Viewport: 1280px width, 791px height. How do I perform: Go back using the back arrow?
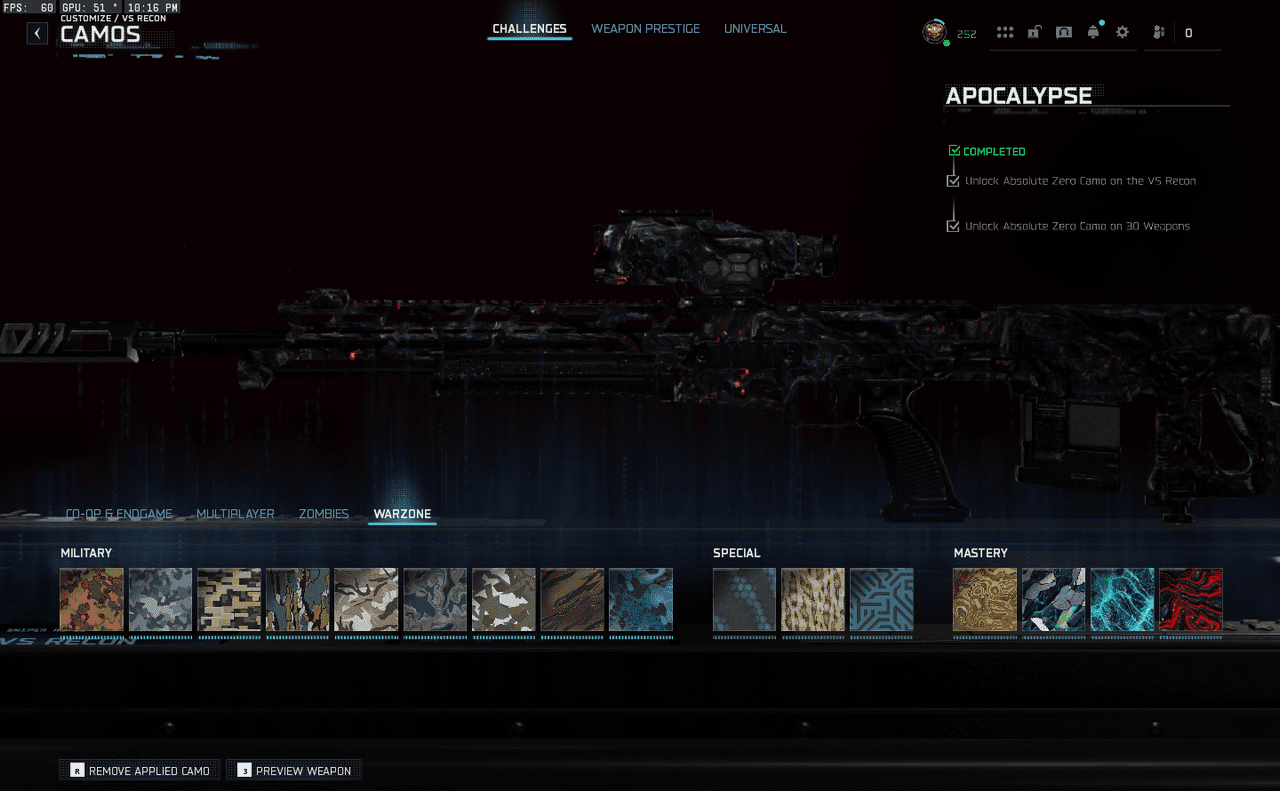click(37, 33)
